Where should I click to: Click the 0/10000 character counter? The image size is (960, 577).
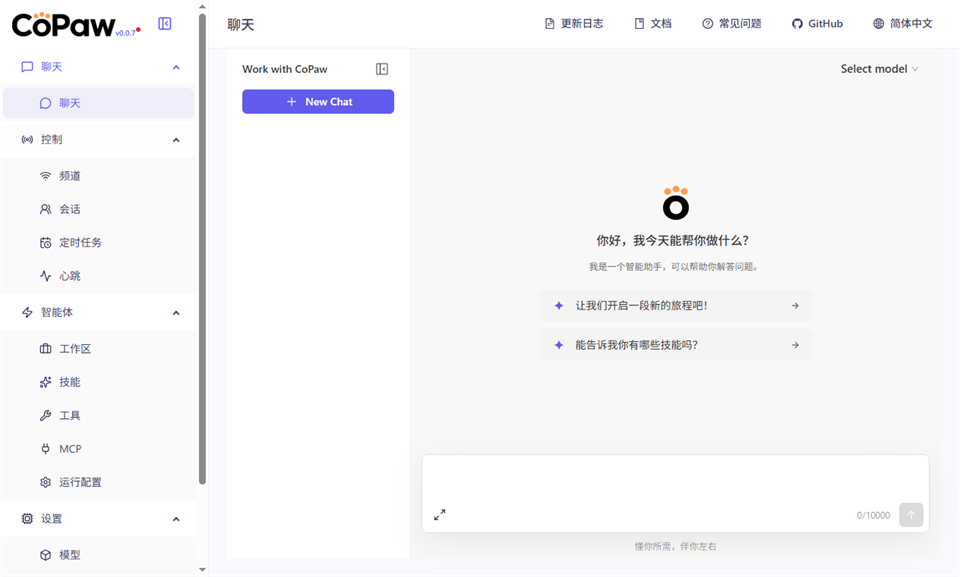pos(873,515)
